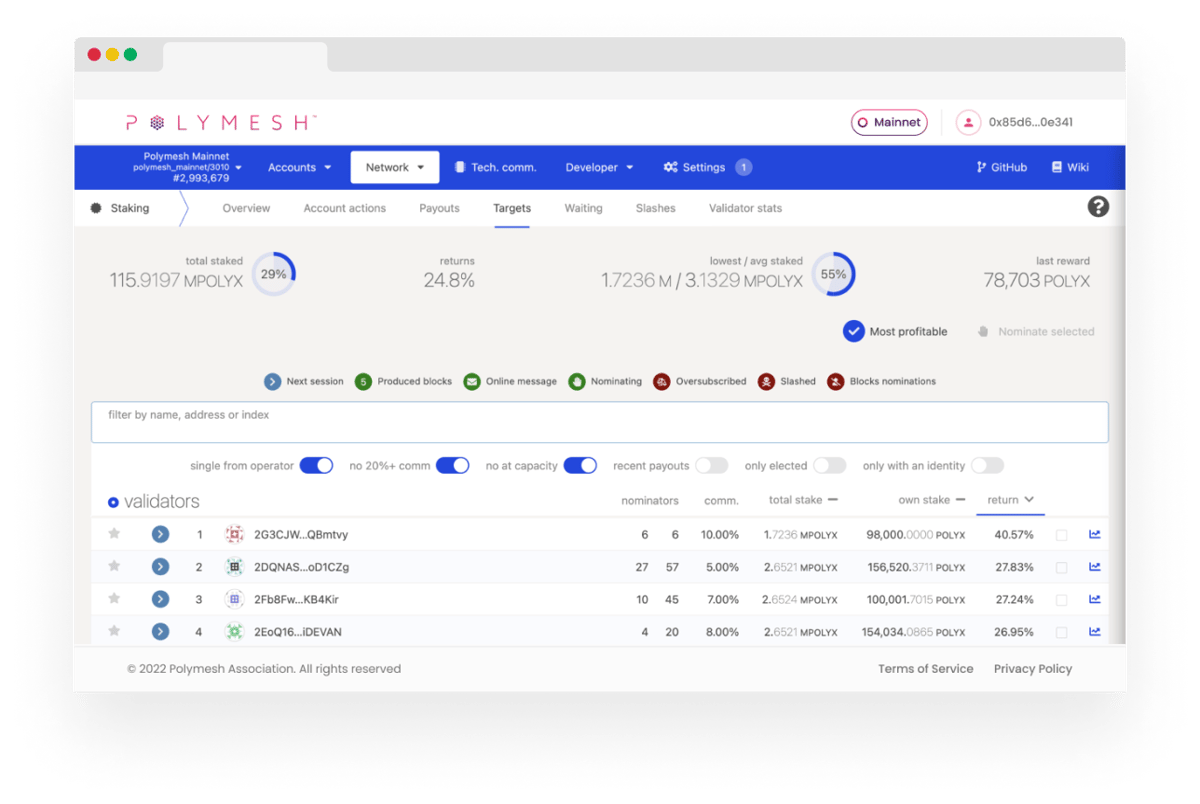Screen dimensions: 1200x804
Task: Favorite validator 2Fb8Fw...KB4Kir with star
Action: pyautogui.click(x=114, y=599)
